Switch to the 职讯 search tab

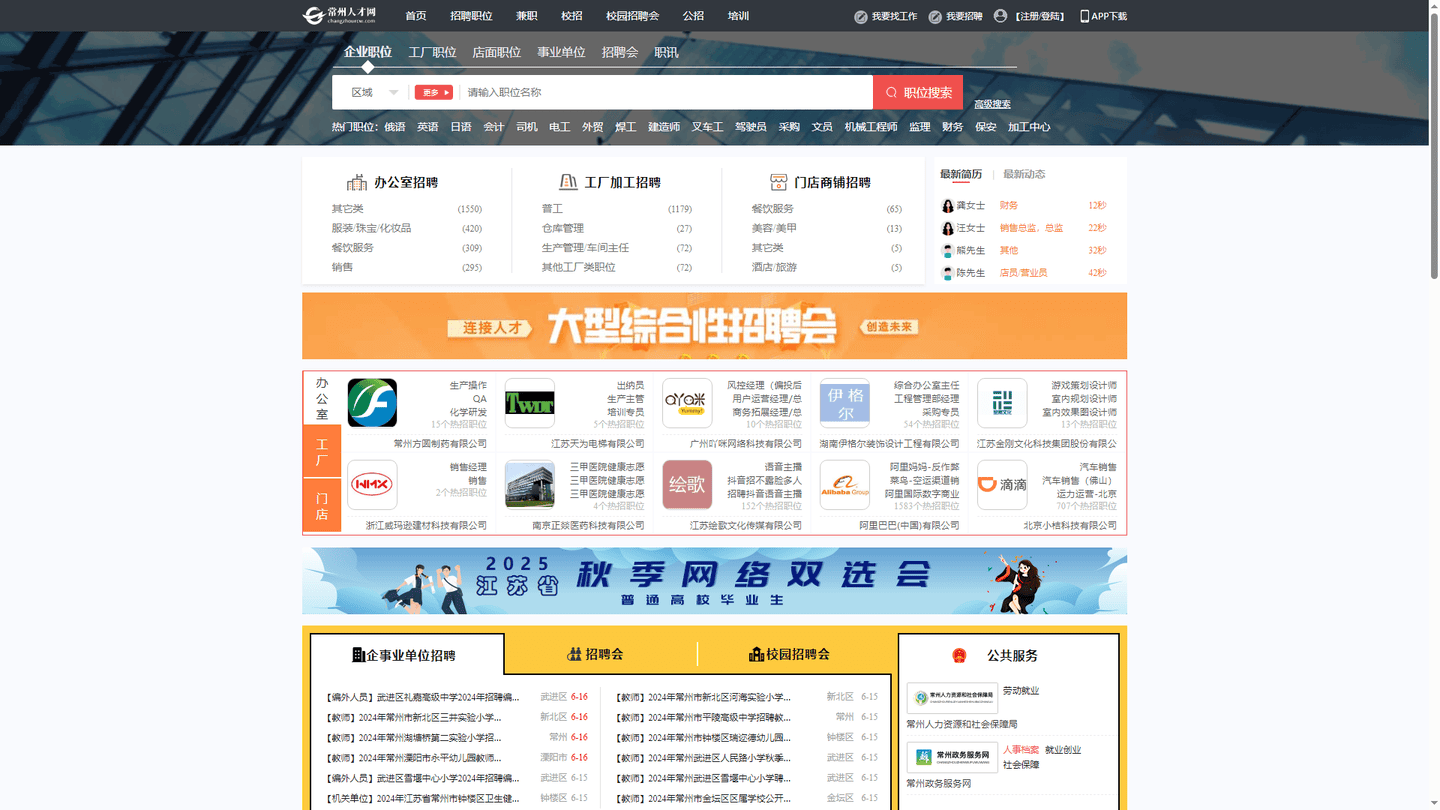(666, 52)
